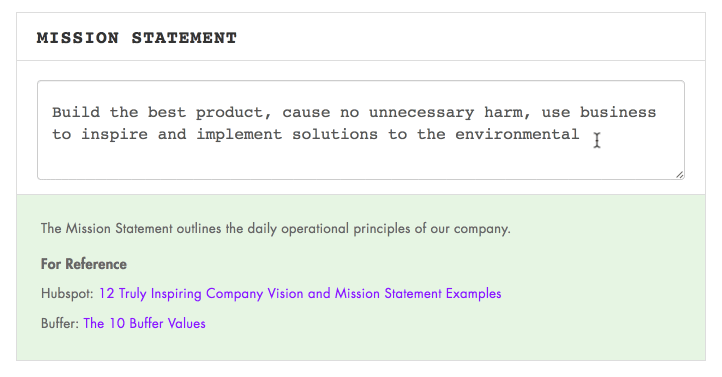This screenshot has height=377, width=722.
Task: Click the daily operational principles description sentence
Action: (275, 229)
